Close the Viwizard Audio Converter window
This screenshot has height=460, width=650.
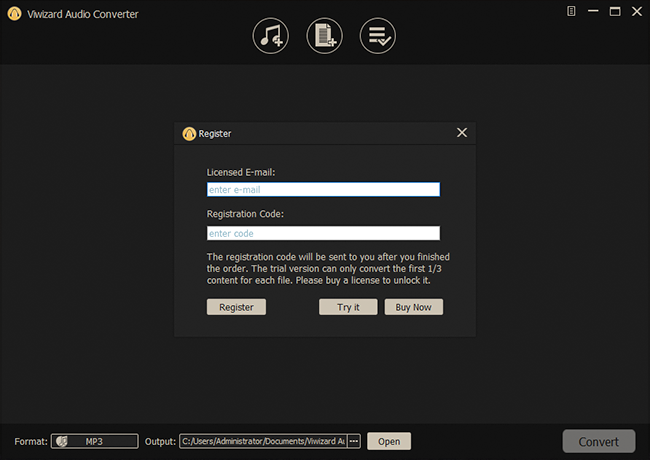pos(637,11)
